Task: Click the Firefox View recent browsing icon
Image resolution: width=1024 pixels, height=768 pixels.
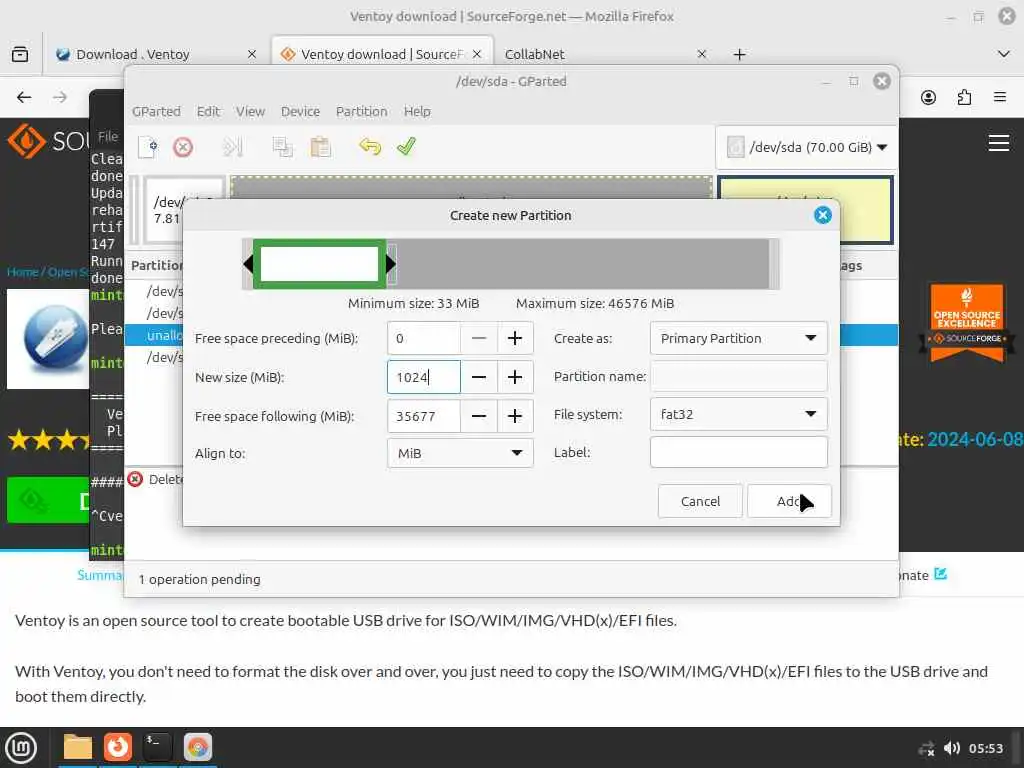Action: pos(20,54)
